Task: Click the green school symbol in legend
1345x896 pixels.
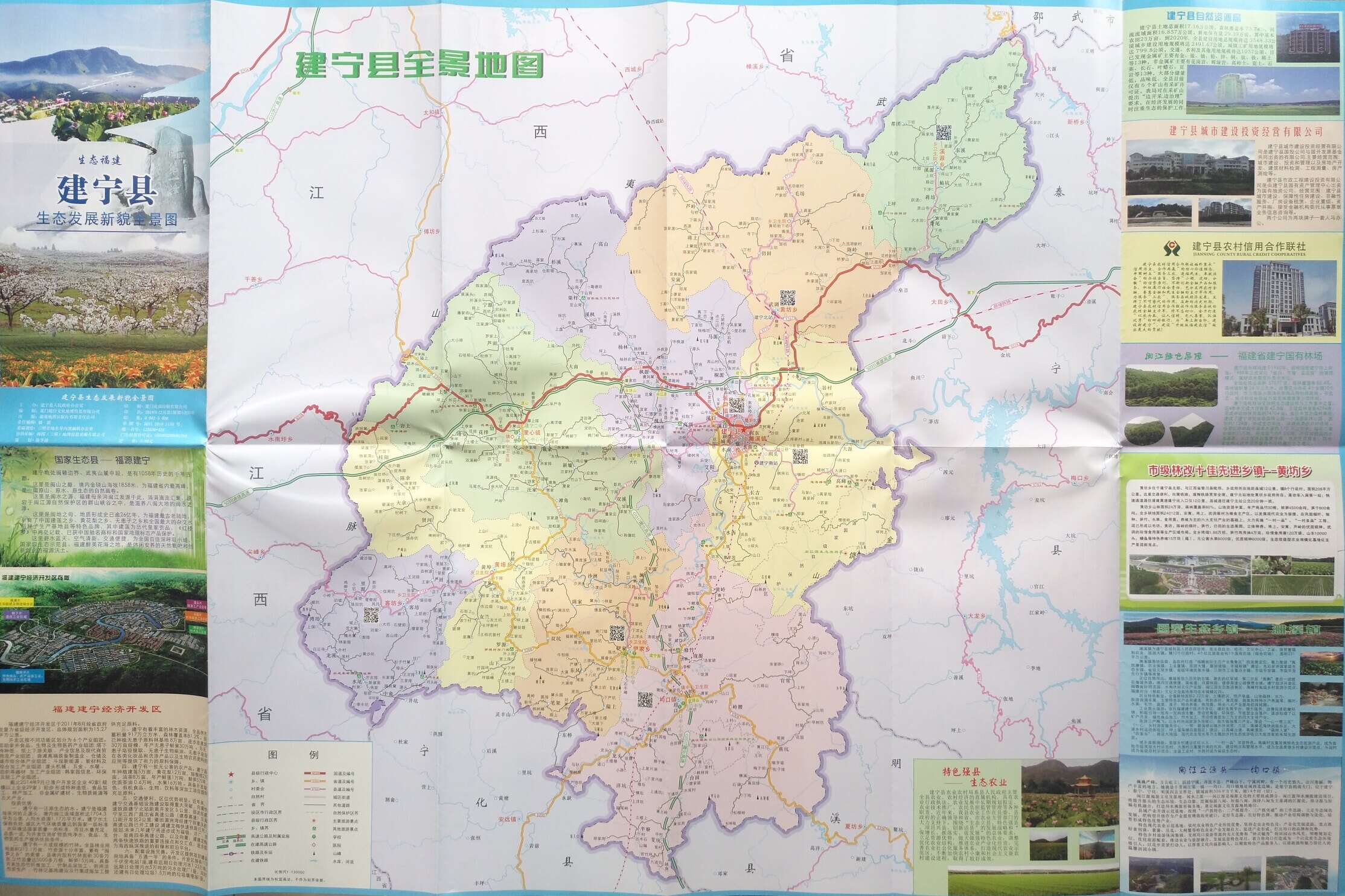Action: tap(314, 837)
